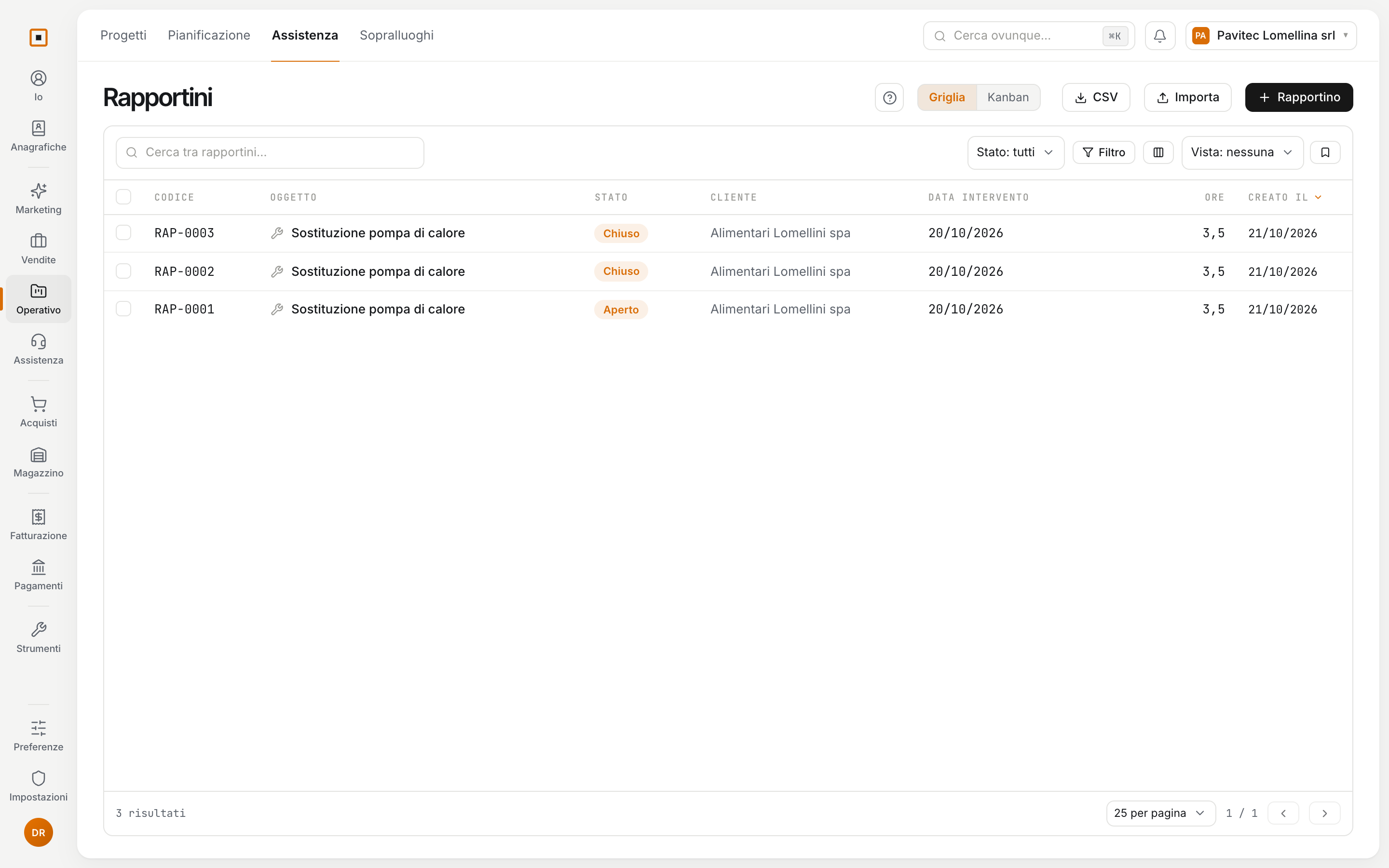Open the Filtro button
This screenshot has width=1389, height=868.
(x=1104, y=153)
